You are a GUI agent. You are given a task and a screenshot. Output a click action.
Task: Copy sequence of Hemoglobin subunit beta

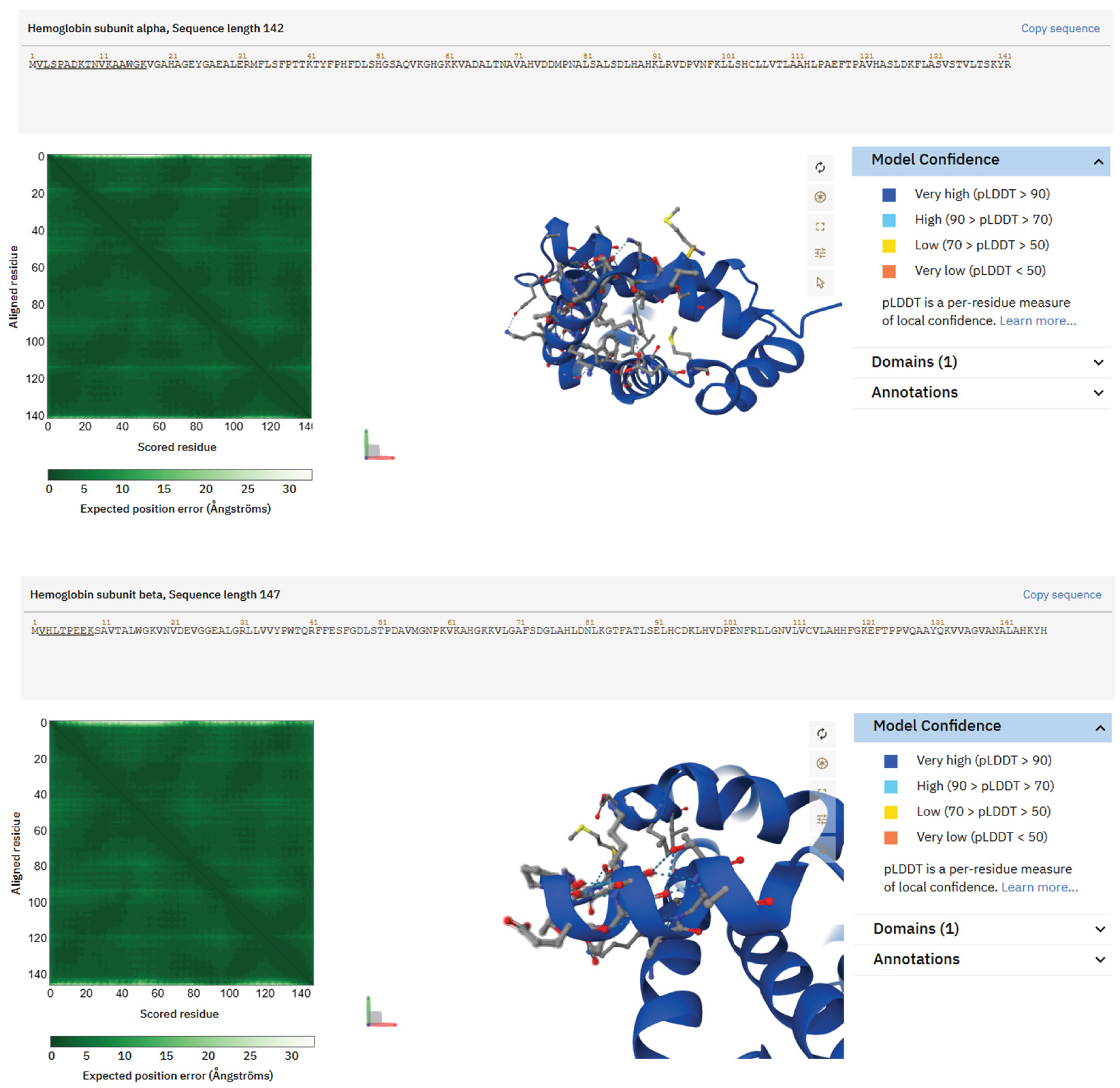tap(1061, 594)
